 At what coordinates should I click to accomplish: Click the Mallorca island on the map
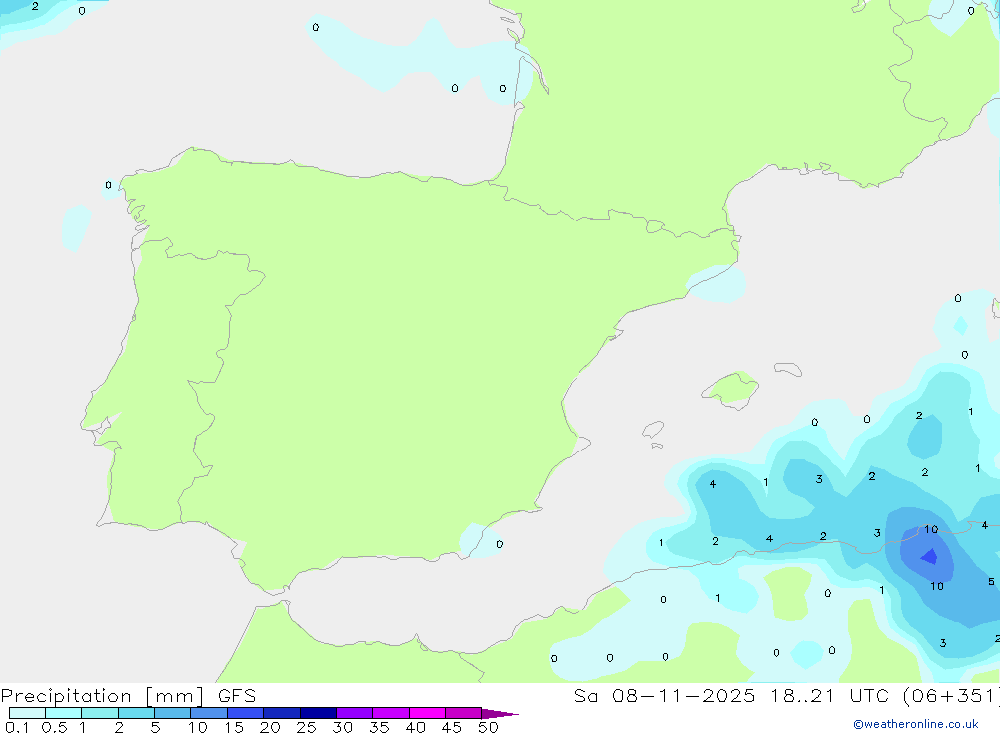[732, 389]
